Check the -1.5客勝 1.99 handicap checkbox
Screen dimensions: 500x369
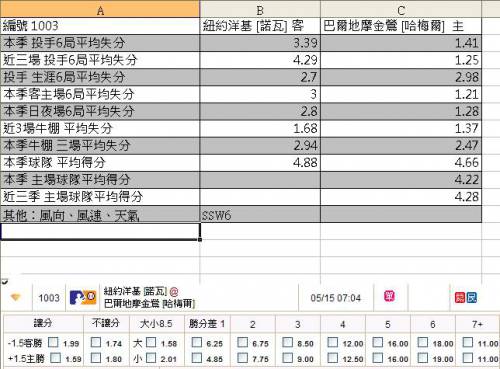(53, 342)
